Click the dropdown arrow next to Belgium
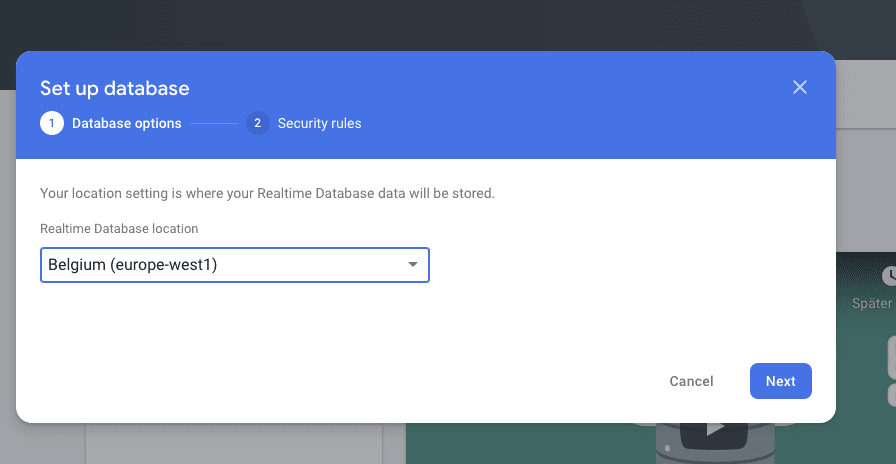 (413, 265)
